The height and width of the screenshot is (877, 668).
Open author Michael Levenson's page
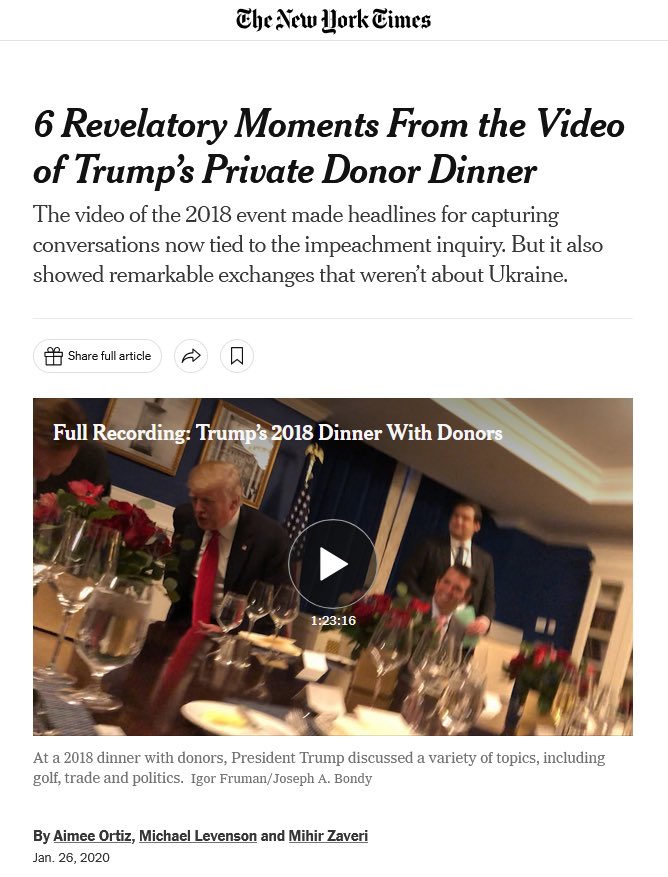click(x=197, y=836)
